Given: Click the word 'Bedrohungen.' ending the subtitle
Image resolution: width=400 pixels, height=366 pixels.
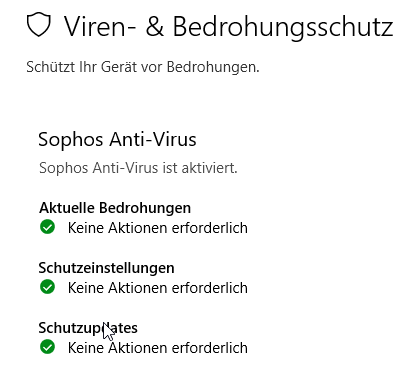Looking at the screenshot, I should pyautogui.click(x=213, y=68).
